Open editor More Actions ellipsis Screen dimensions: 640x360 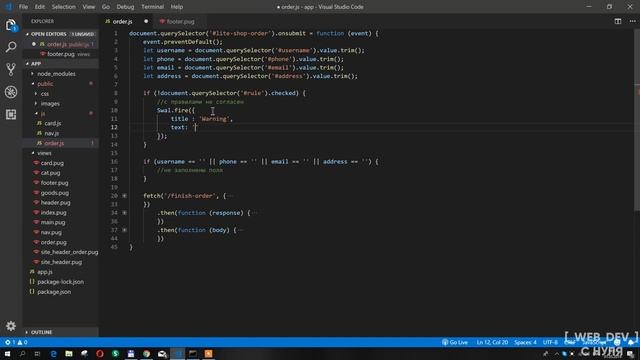632,21
